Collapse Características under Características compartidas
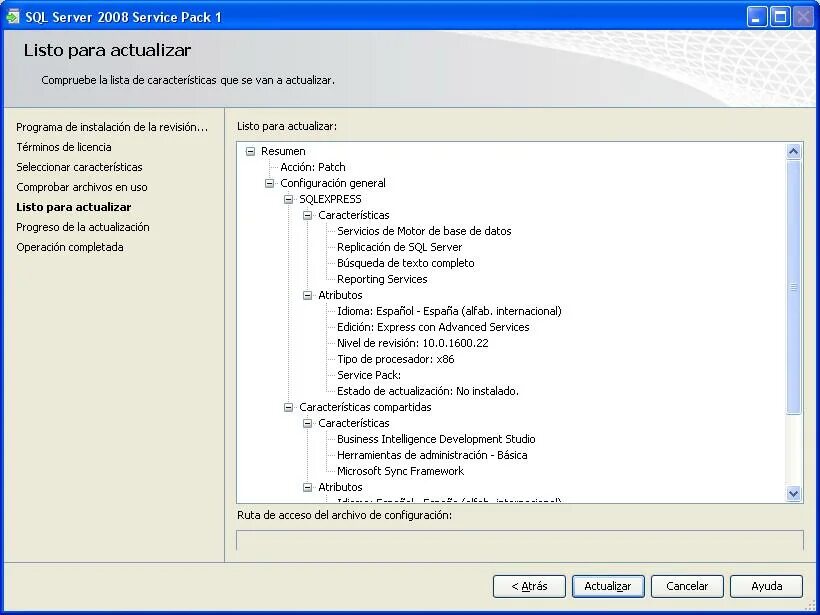This screenshot has height=615, width=820. 308,423
